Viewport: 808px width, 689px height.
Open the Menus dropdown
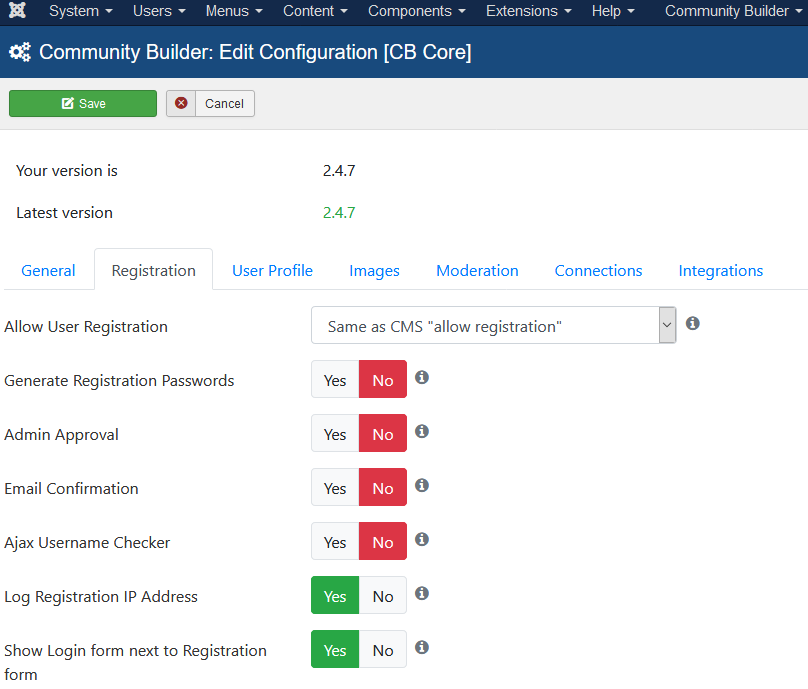[234, 11]
